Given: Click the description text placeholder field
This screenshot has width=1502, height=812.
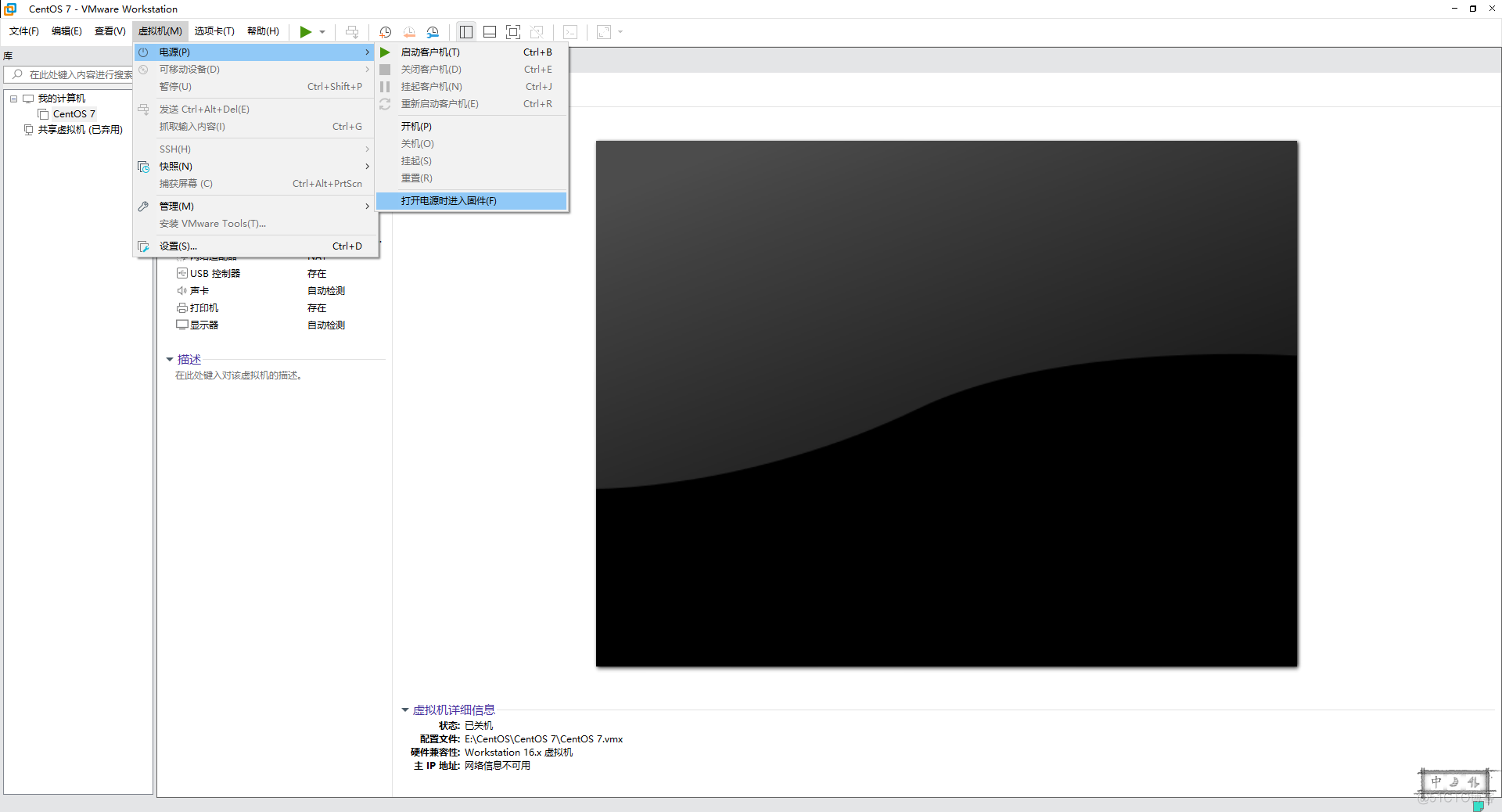Looking at the screenshot, I should click(239, 376).
